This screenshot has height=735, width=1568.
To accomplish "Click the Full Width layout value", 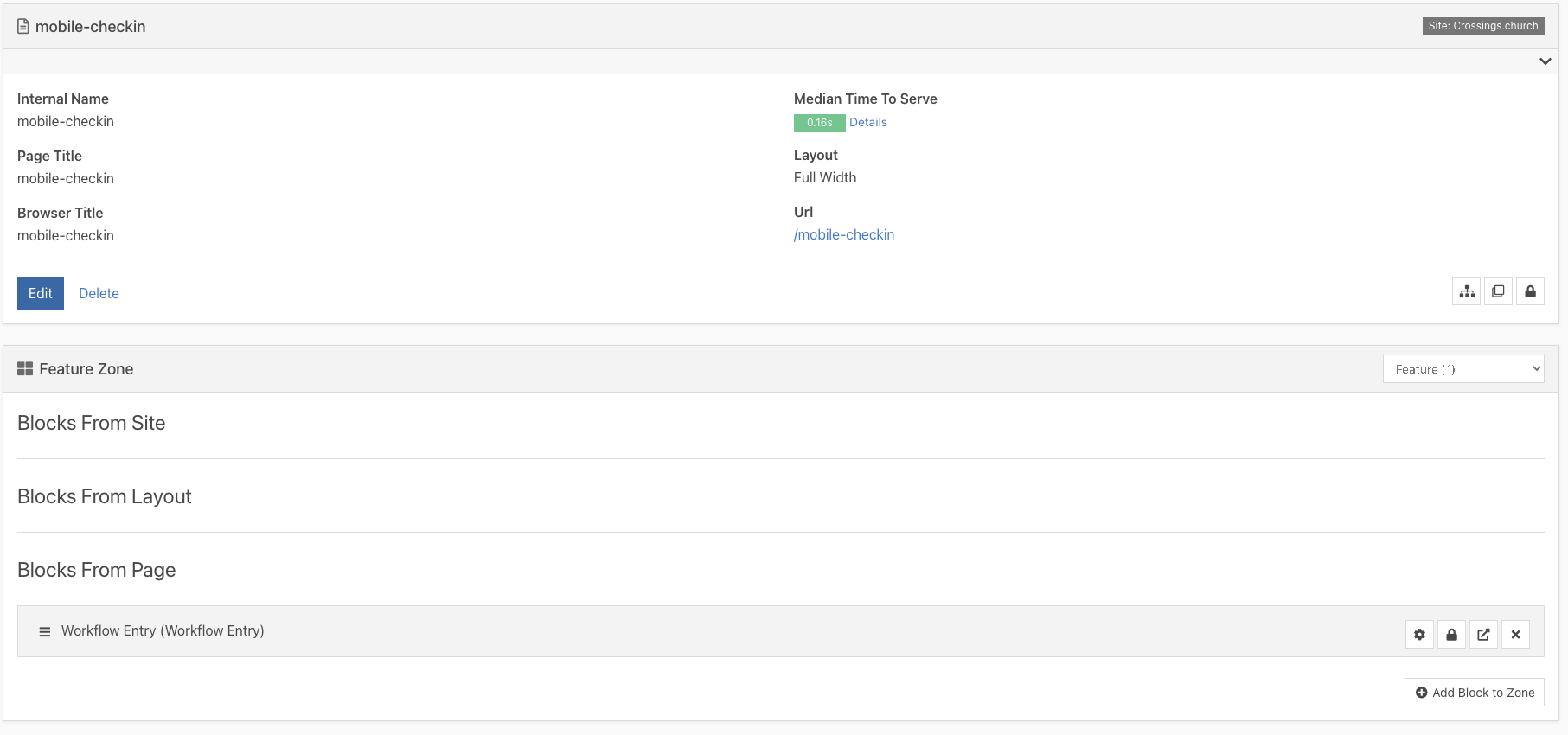I will 825,178.
